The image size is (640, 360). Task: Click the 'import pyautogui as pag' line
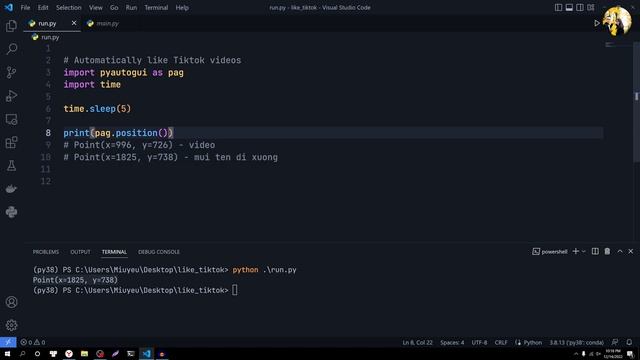click(123, 72)
